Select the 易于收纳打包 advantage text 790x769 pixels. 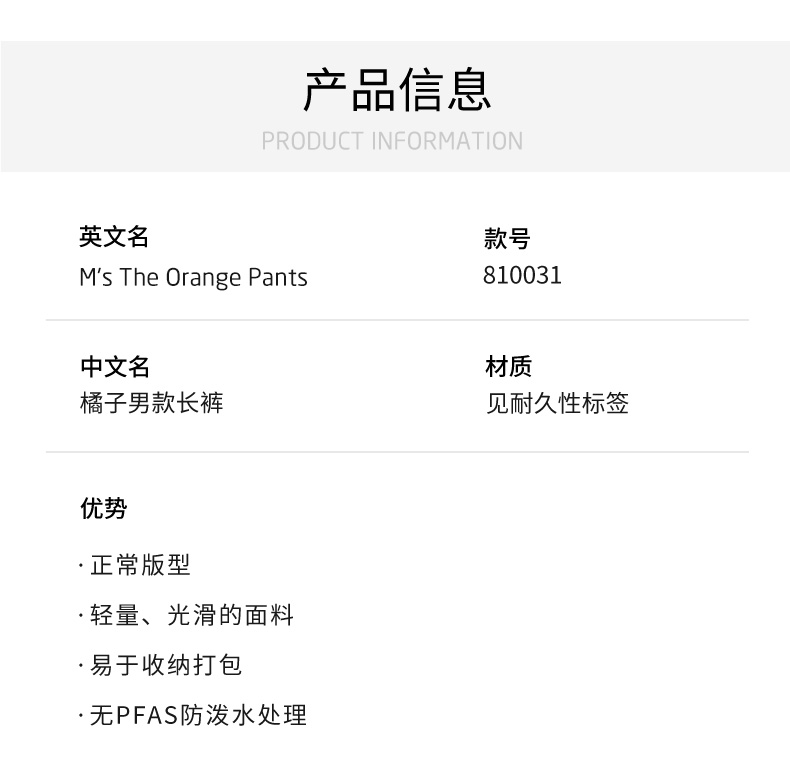click(x=166, y=665)
